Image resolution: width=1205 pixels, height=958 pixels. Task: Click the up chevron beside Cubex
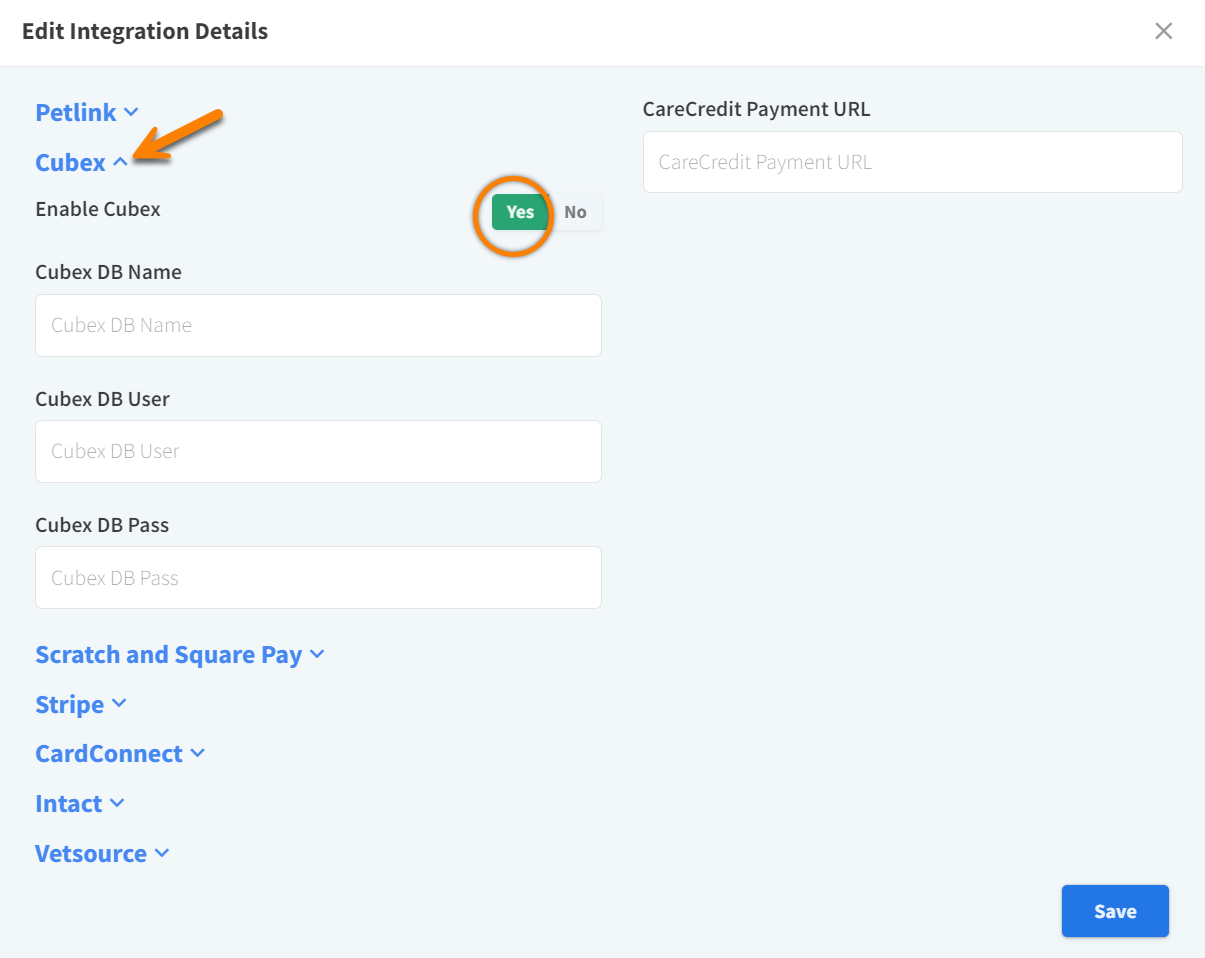120,162
